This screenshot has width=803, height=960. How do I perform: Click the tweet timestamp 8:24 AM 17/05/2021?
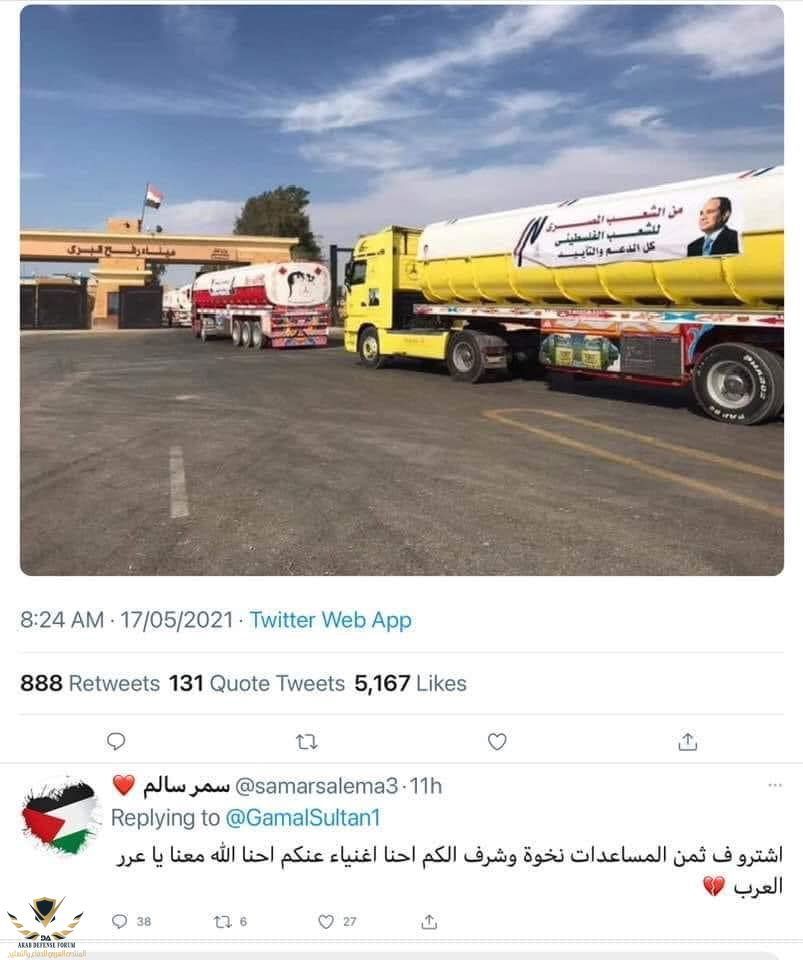point(127,620)
